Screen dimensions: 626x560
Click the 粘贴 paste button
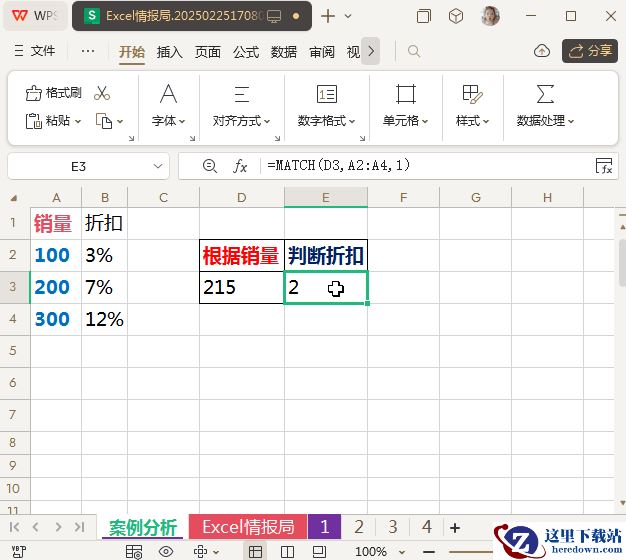[48, 121]
